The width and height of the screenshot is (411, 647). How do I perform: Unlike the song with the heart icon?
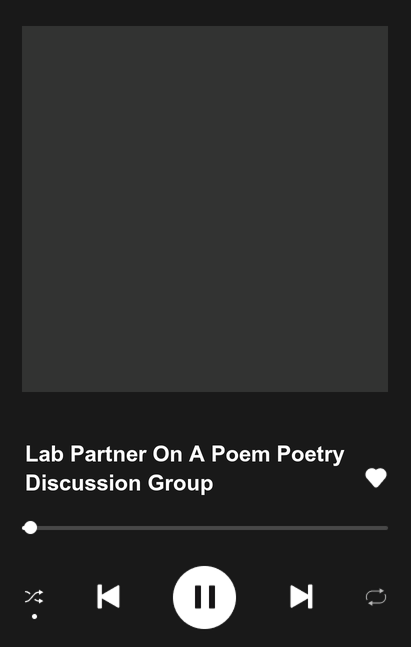[376, 478]
